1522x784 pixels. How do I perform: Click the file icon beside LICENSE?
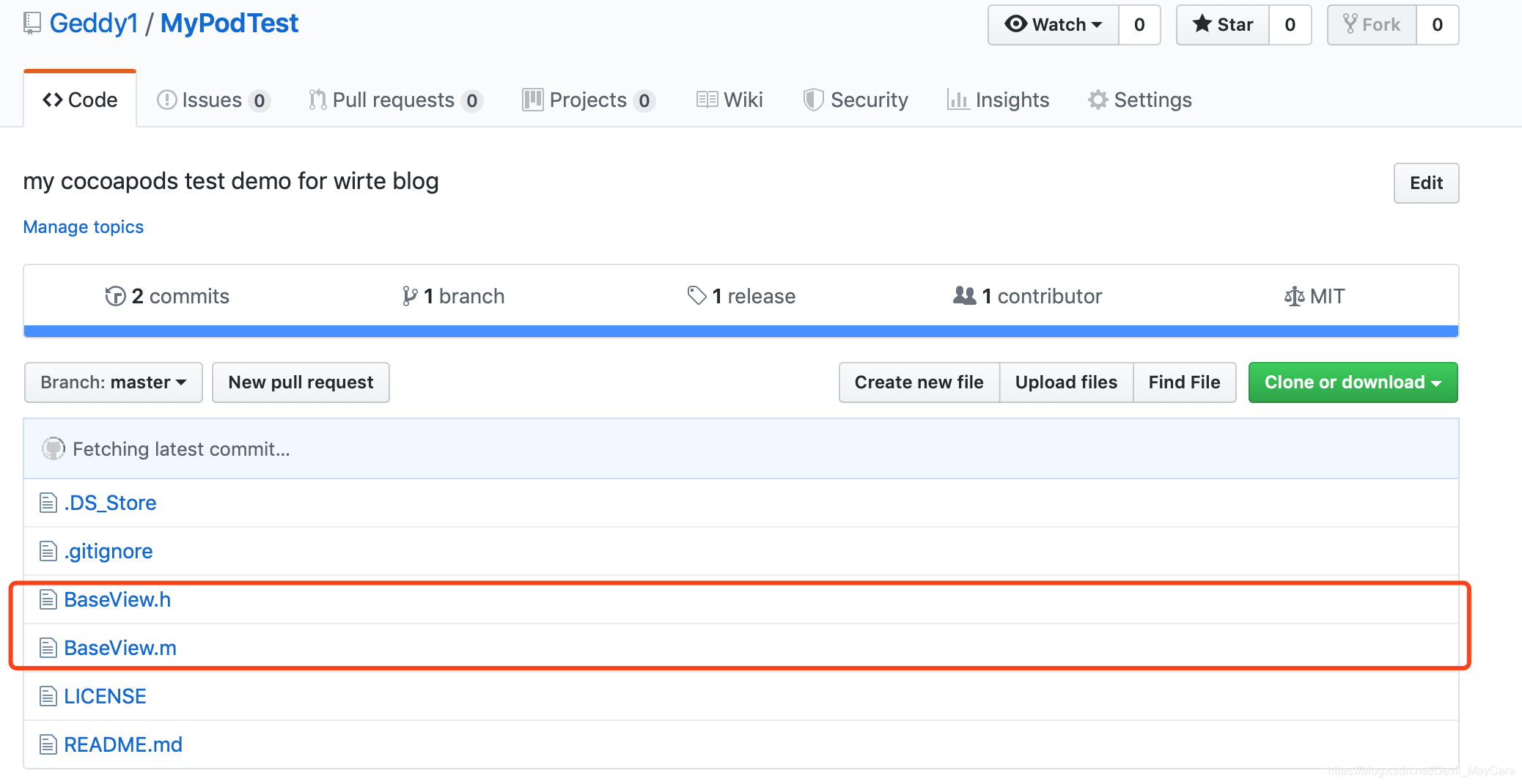point(48,697)
